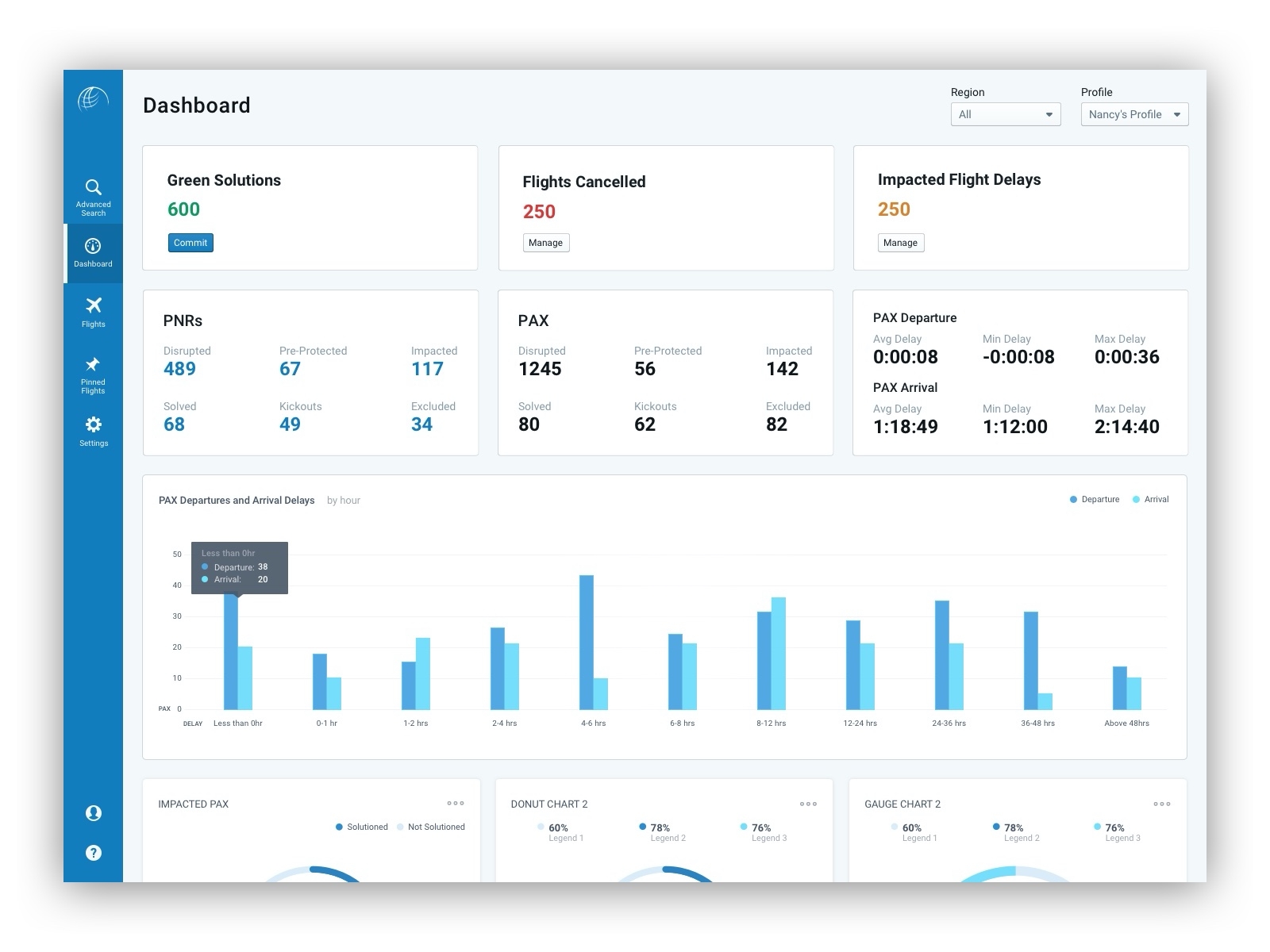This screenshot has width=1270, height=952.
Task: Open the Region dropdown
Action: pos(1005,114)
